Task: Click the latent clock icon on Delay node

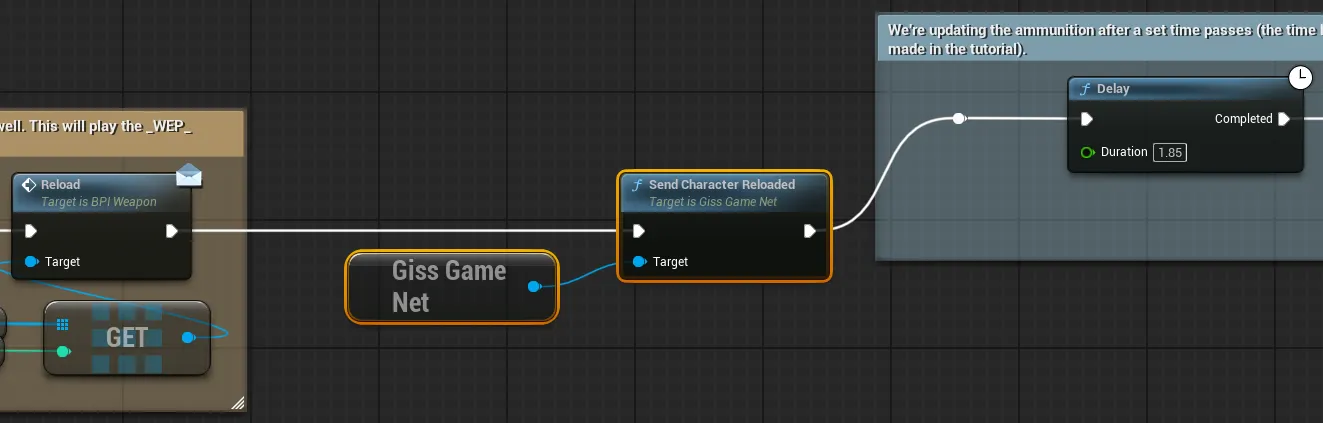Action: (x=1300, y=77)
